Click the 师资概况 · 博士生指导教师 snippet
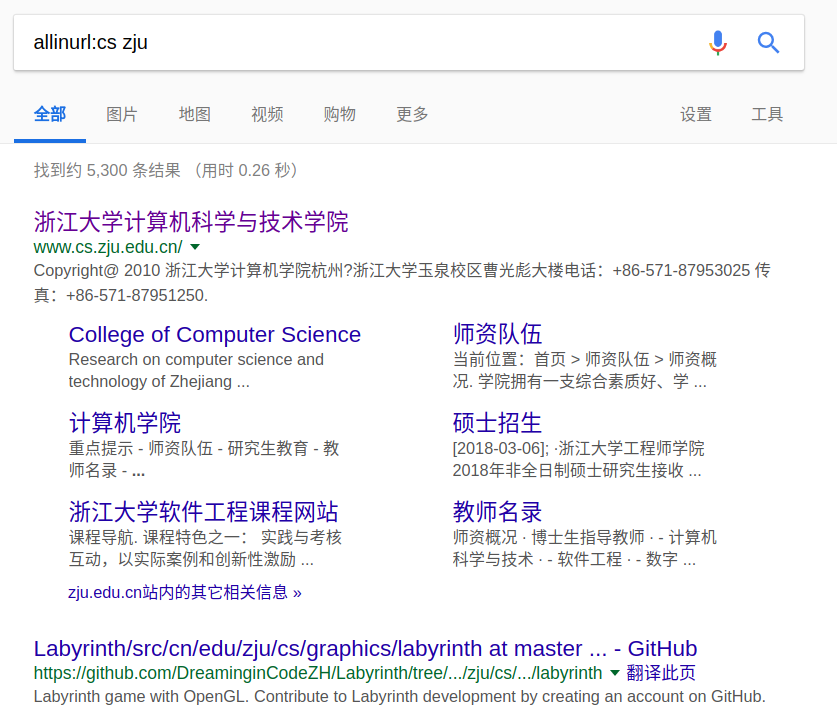 click(x=585, y=548)
